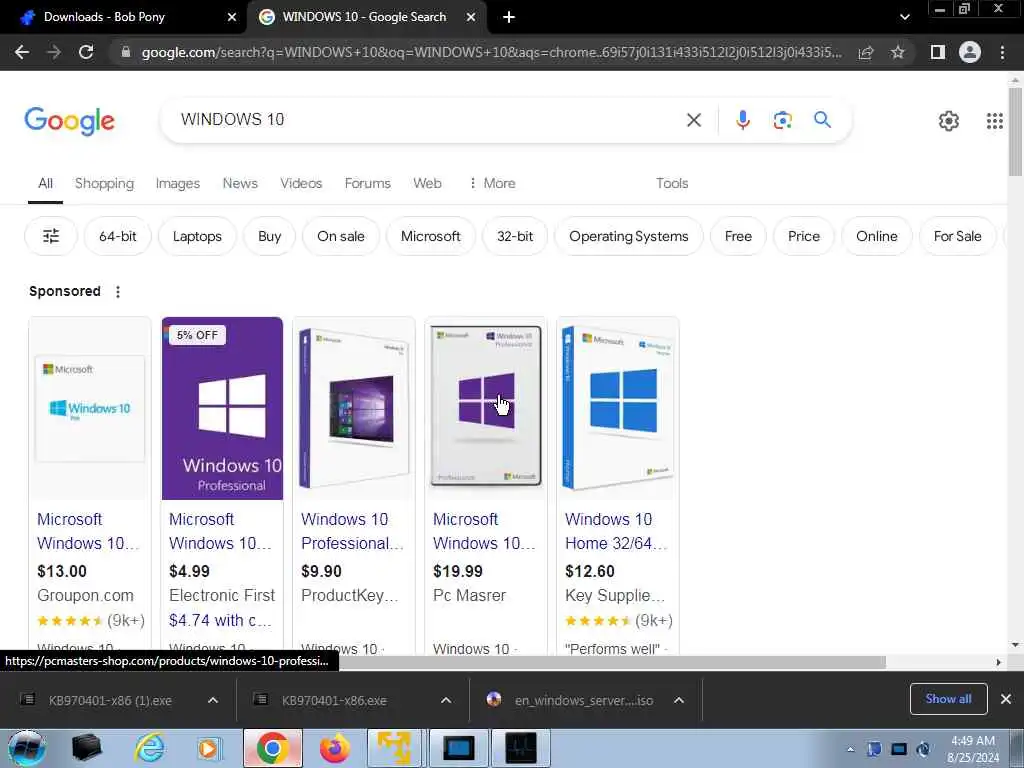Show hidden system tray icons
Image resolution: width=1024 pixels, height=768 pixels.
(x=850, y=749)
